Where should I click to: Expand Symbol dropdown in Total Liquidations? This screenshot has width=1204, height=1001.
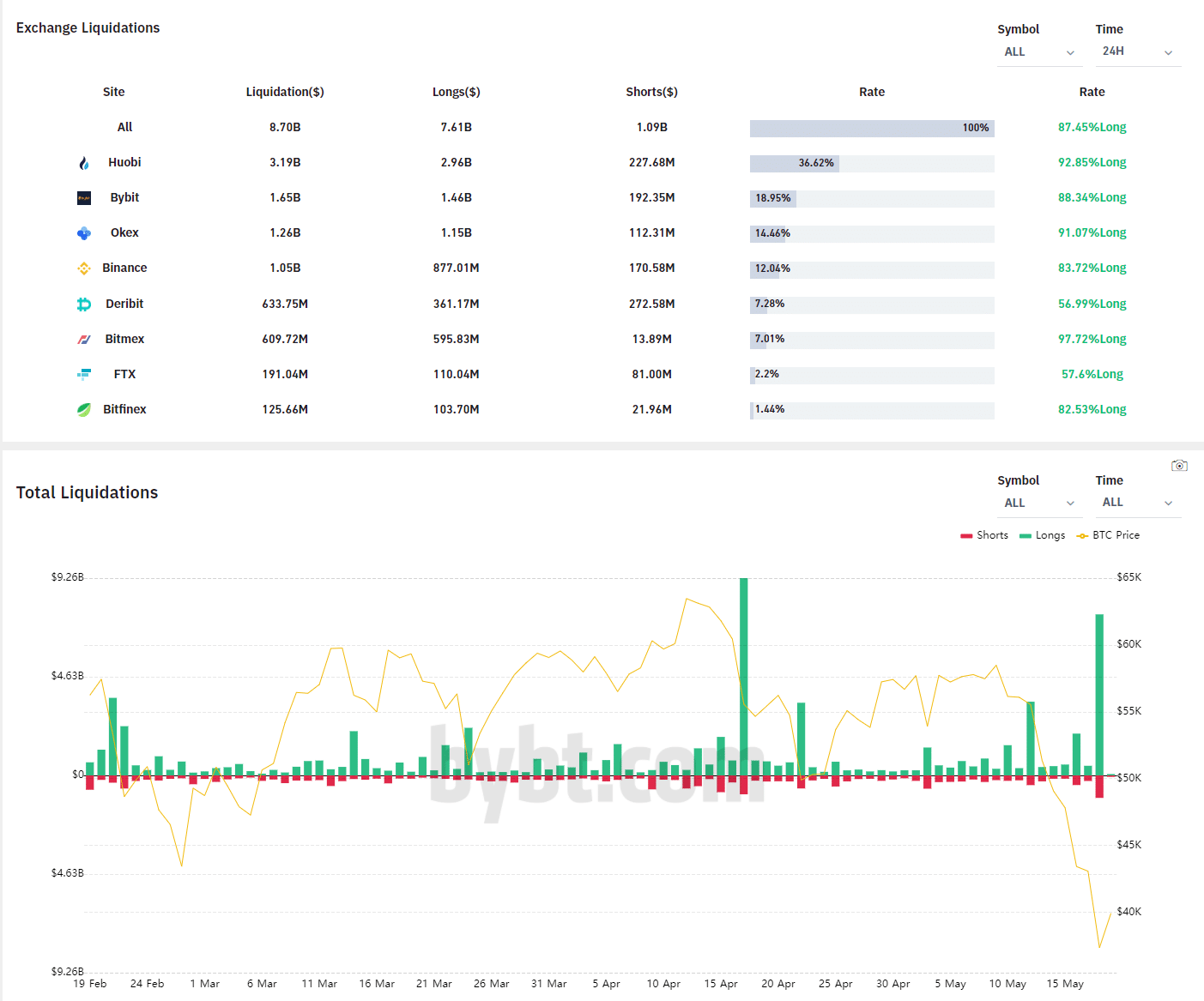1039,504
